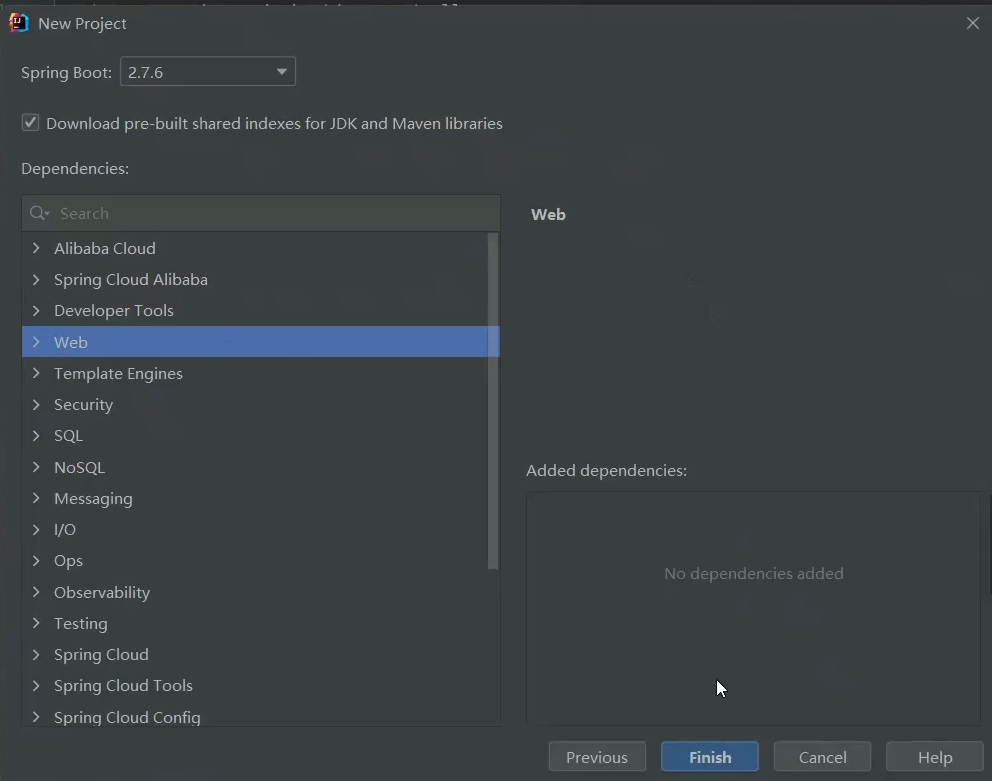Image resolution: width=992 pixels, height=781 pixels.
Task: Close the New Project dialog
Action: (x=972, y=23)
